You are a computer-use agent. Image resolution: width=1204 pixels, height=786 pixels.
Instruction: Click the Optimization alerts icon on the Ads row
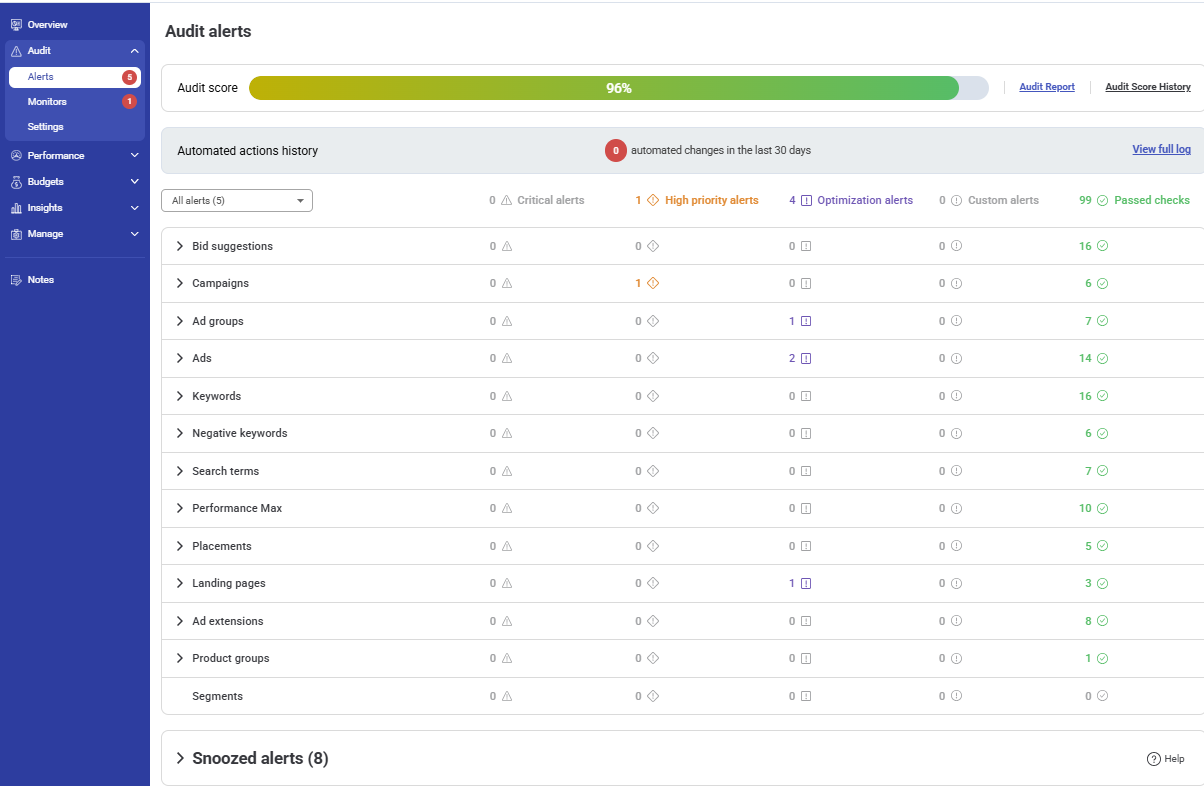[x=807, y=357]
